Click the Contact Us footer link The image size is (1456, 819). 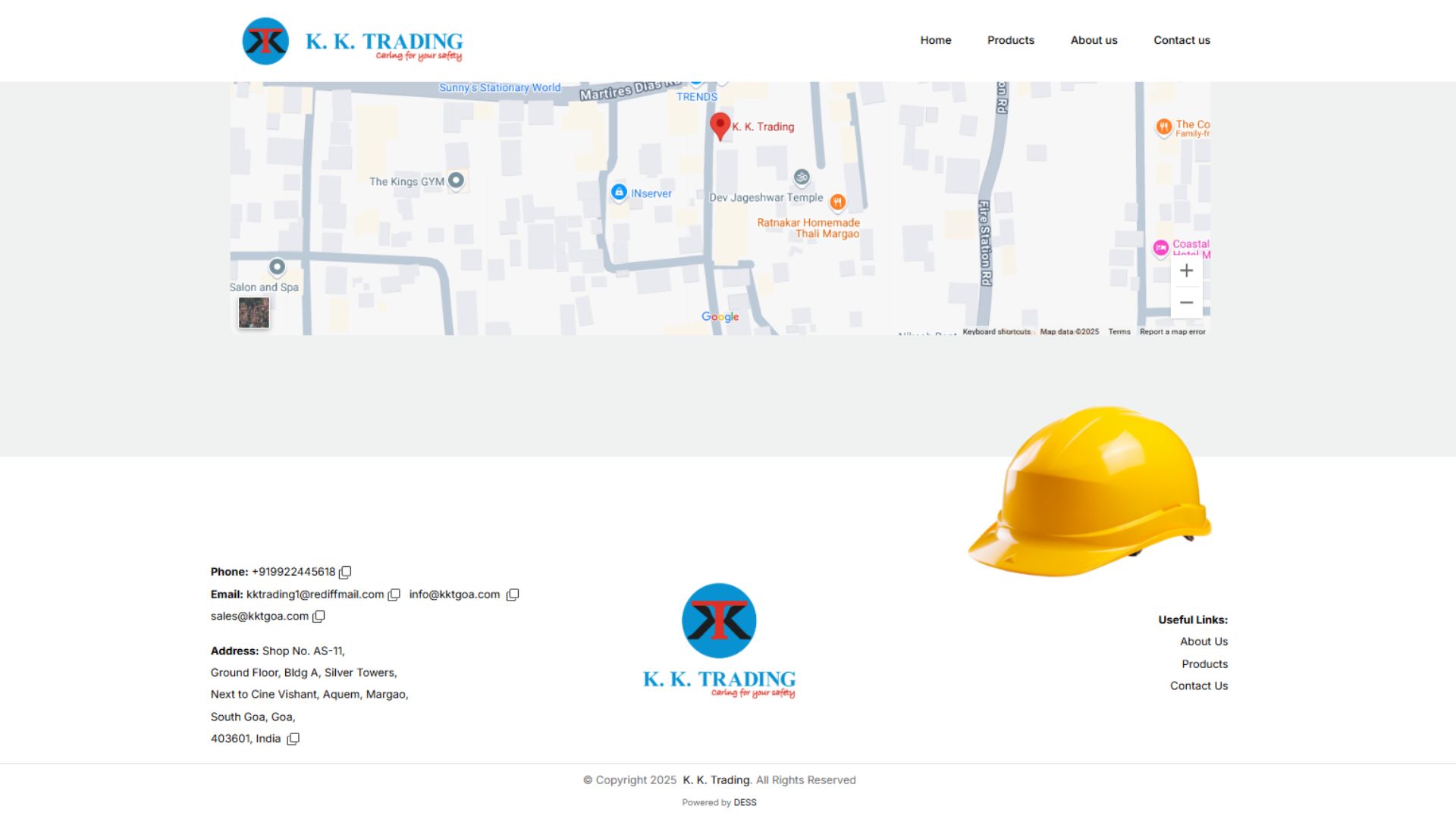pos(1199,686)
